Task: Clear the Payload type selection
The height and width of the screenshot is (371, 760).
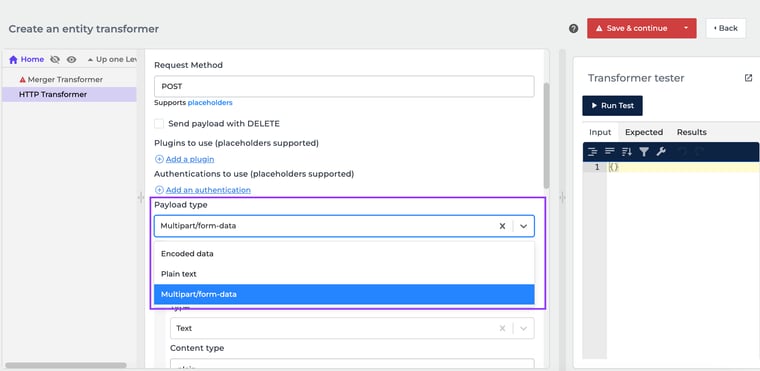Action: 503,226
